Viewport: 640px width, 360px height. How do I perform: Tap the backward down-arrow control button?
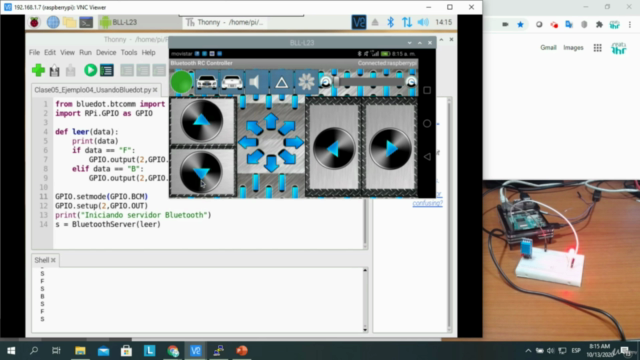(x=201, y=173)
